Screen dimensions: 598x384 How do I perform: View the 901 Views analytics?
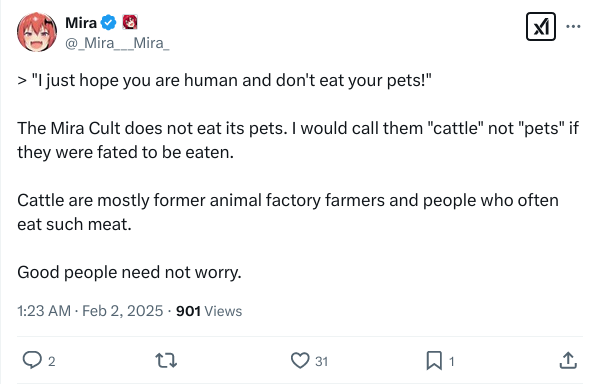(x=209, y=311)
